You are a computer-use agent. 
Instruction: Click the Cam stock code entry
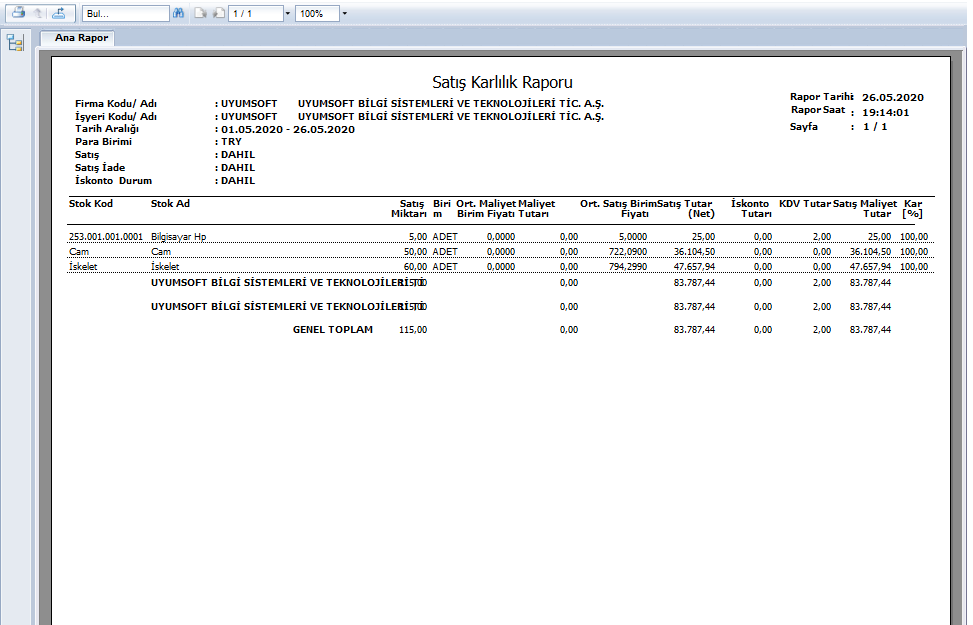point(78,252)
